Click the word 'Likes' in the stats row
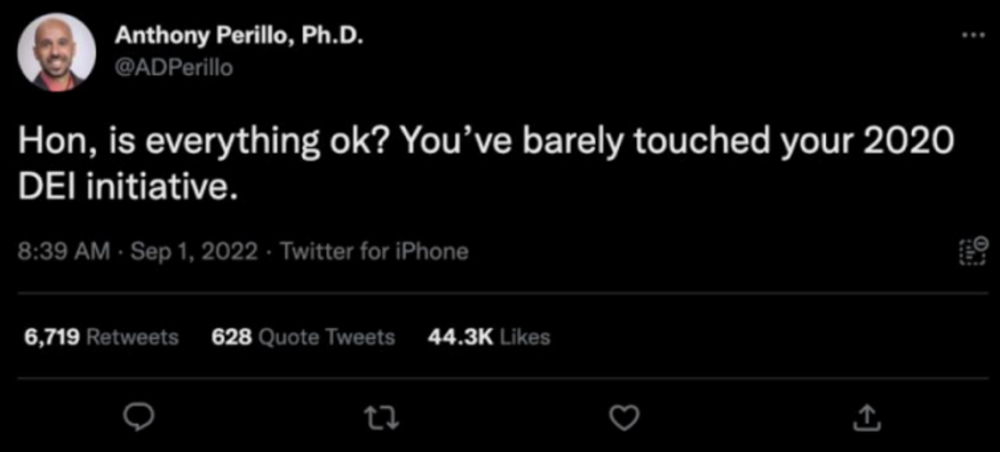 pos(525,336)
